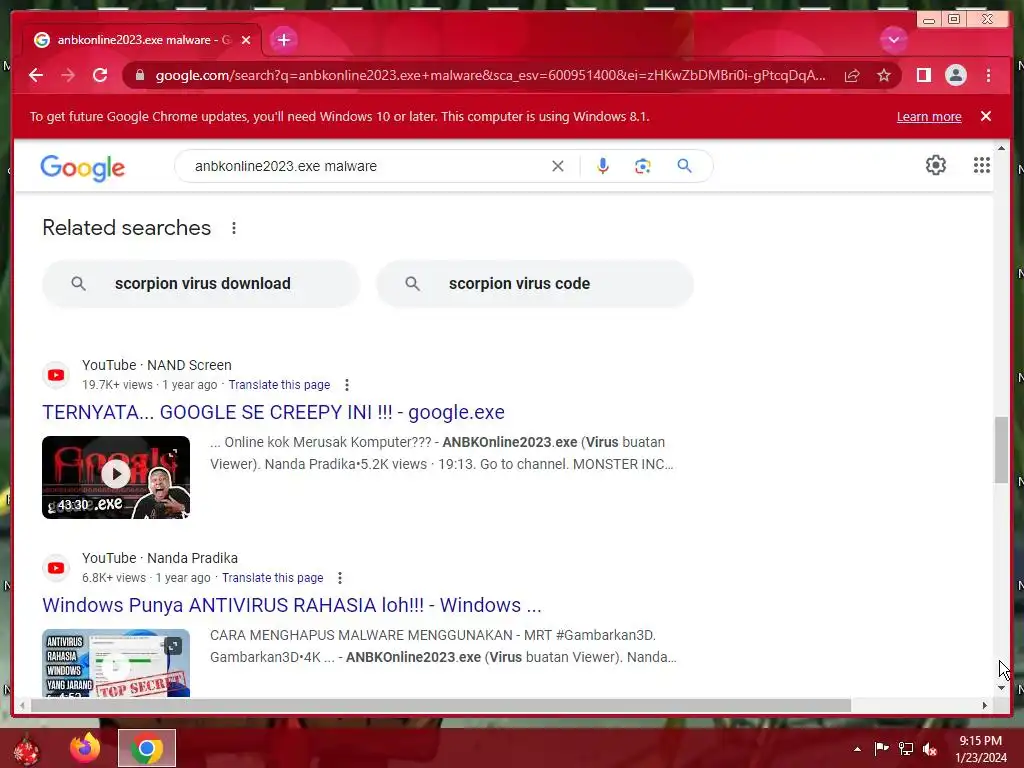
Task: Toggle the Chrome side panel
Action: coord(923,75)
